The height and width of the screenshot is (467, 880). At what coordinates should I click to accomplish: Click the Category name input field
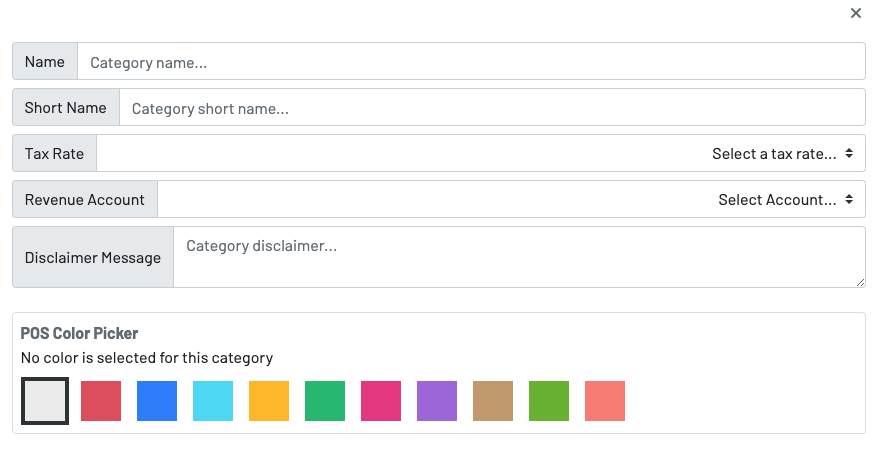(x=470, y=62)
